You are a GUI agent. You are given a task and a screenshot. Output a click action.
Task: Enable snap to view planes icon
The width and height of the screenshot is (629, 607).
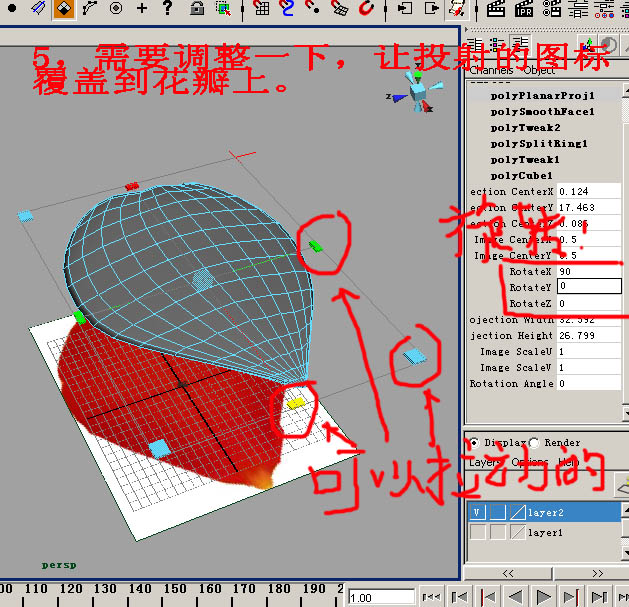click(x=339, y=8)
